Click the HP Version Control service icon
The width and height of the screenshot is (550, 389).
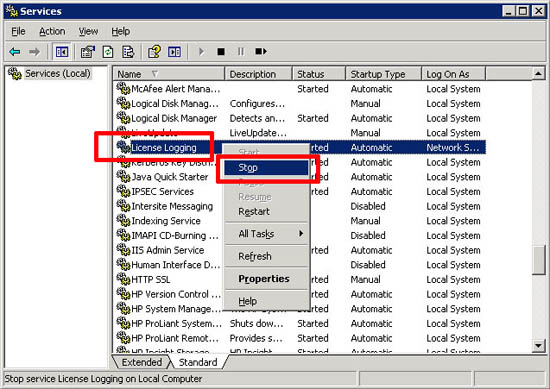(x=123, y=294)
